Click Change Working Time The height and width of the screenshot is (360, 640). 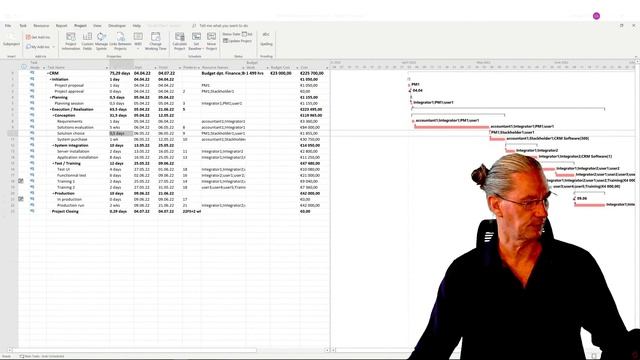pos(156,41)
